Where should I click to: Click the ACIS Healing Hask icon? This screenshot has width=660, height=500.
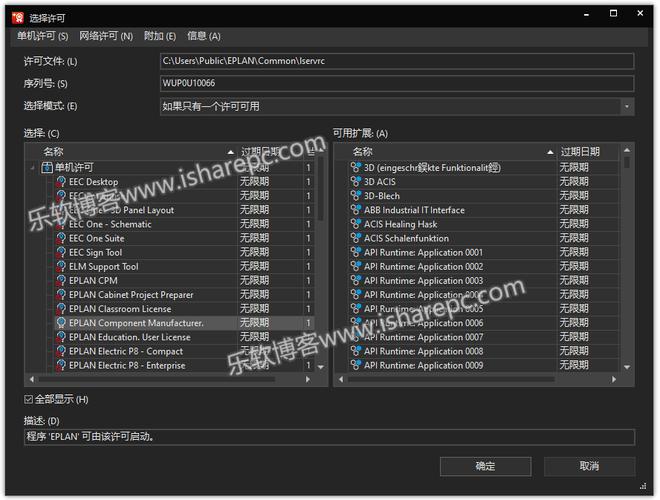coord(356,224)
